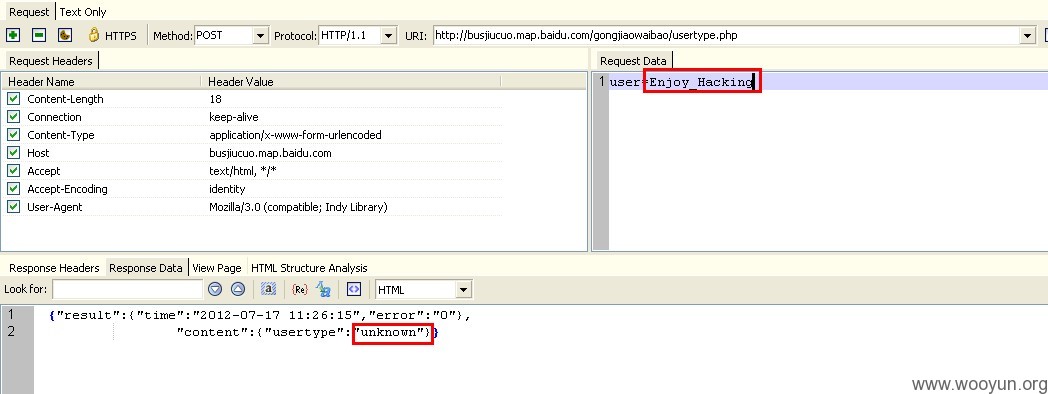The image size is (1048, 394).
Task: Open the View Page tab
Action: click(217, 268)
